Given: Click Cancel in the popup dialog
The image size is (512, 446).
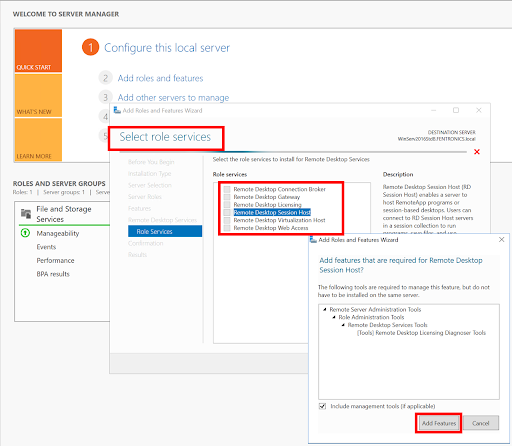Looking at the screenshot, I should pyautogui.click(x=481, y=423).
